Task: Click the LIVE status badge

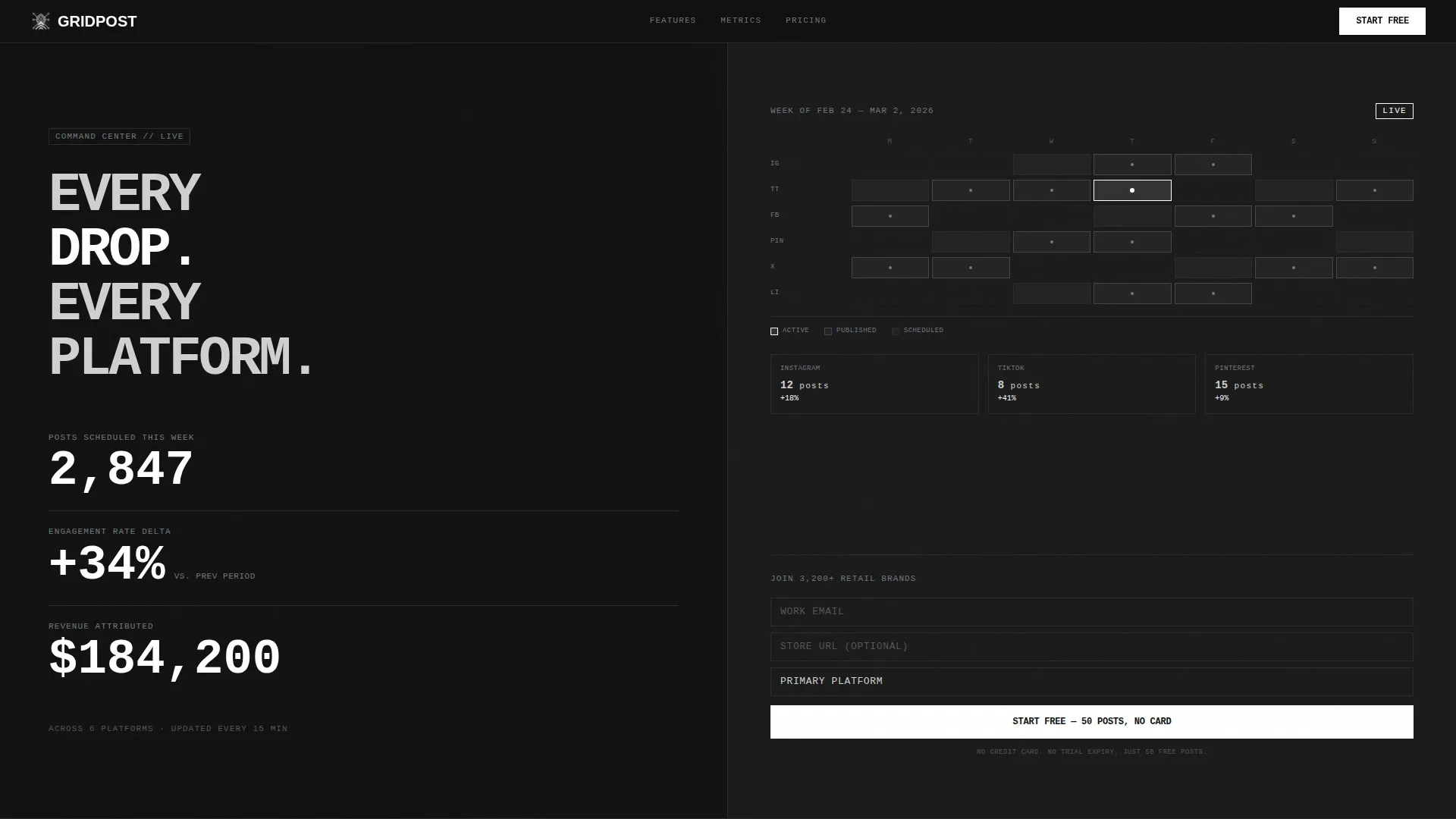Action: pos(1394,111)
